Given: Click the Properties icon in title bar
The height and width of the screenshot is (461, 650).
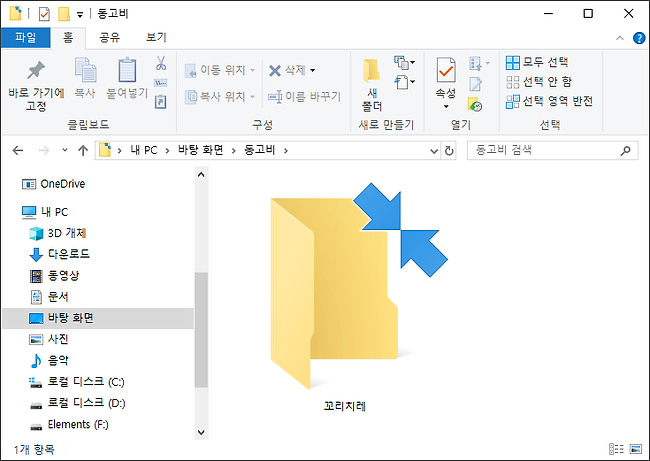Looking at the screenshot, I should pyautogui.click(x=44, y=14).
